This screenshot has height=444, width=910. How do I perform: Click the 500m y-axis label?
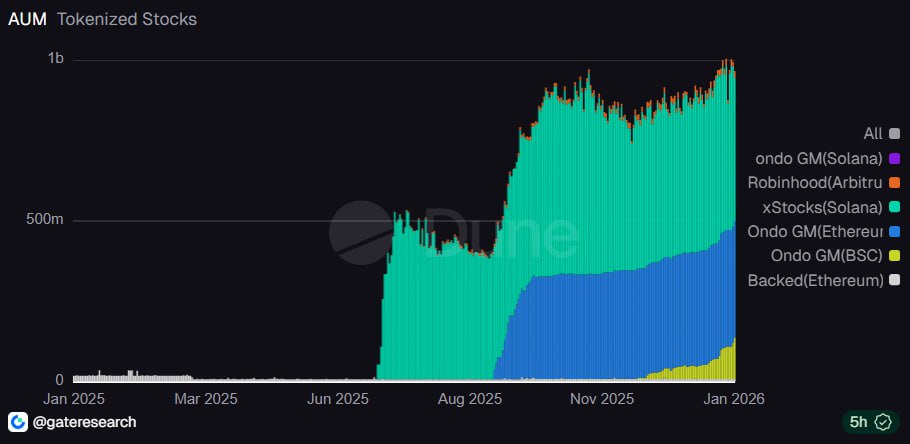46,221
